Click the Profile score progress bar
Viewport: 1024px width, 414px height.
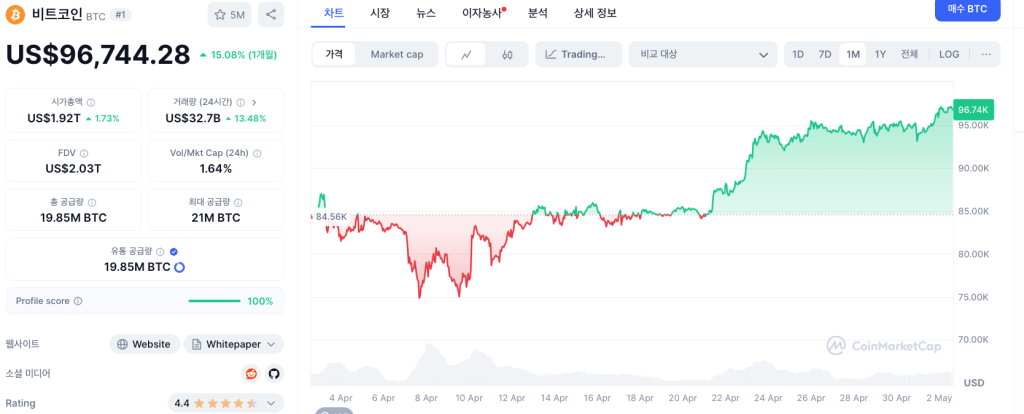coord(214,301)
